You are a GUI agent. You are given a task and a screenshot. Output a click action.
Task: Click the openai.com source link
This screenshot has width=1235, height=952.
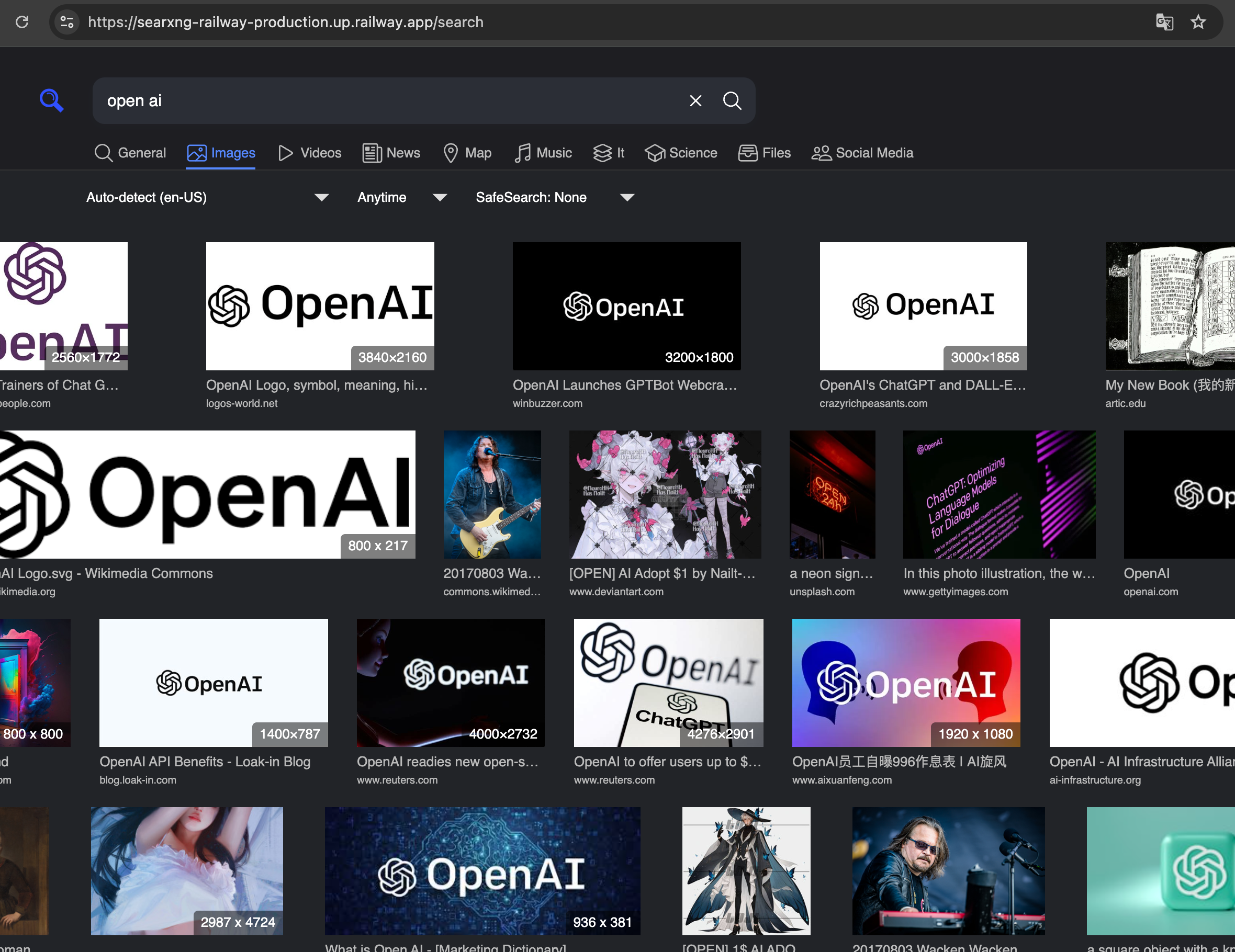point(1151,592)
